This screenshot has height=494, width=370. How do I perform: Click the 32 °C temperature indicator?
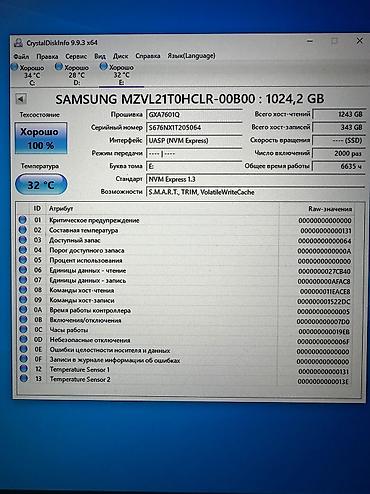tap(41, 184)
